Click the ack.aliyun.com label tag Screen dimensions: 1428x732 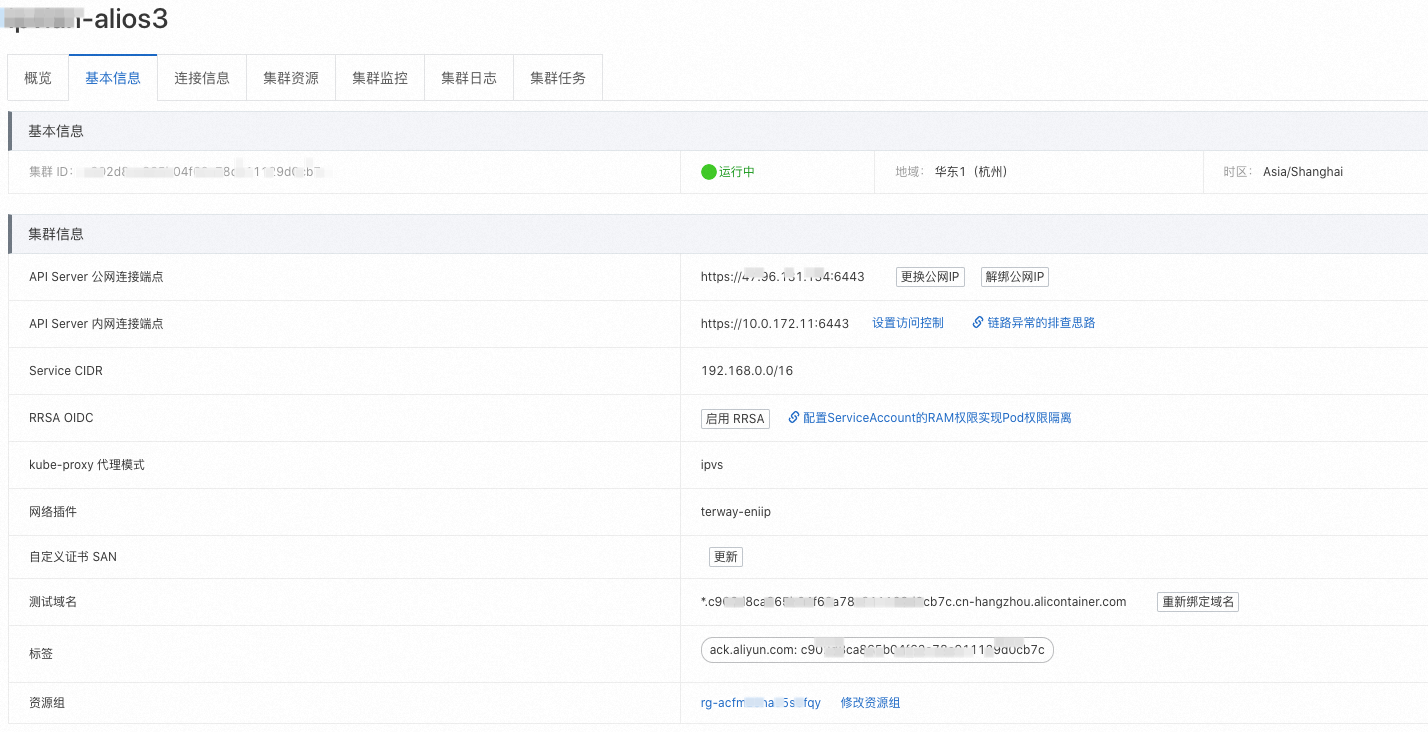pos(877,650)
